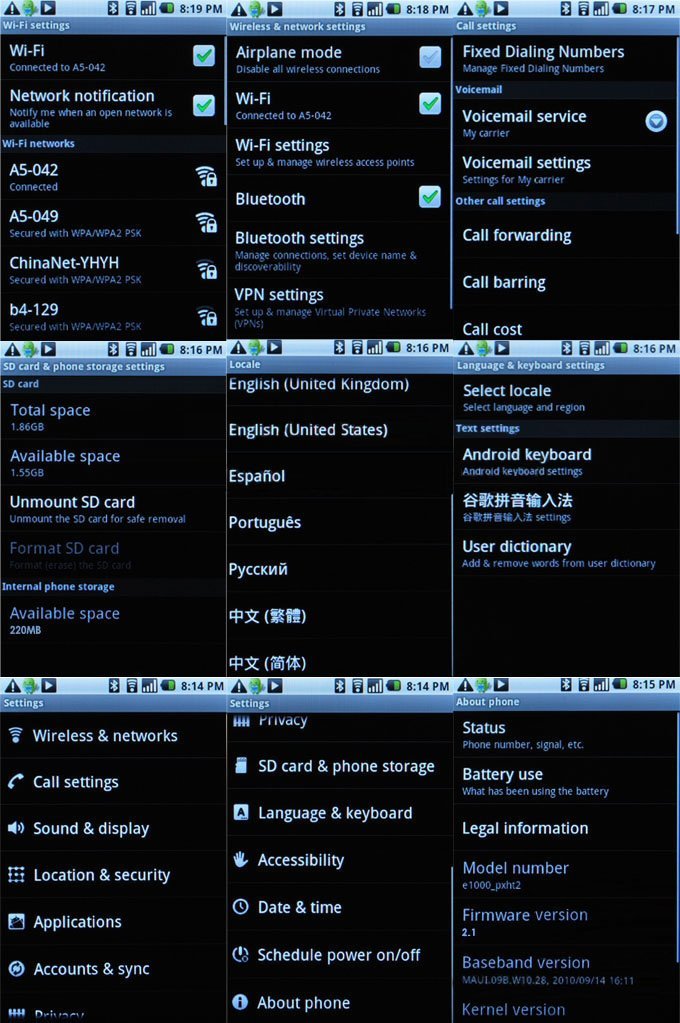The width and height of the screenshot is (680, 1023).
Task: Tap the hand icon for Accessibility
Action: [x=240, y=860]
